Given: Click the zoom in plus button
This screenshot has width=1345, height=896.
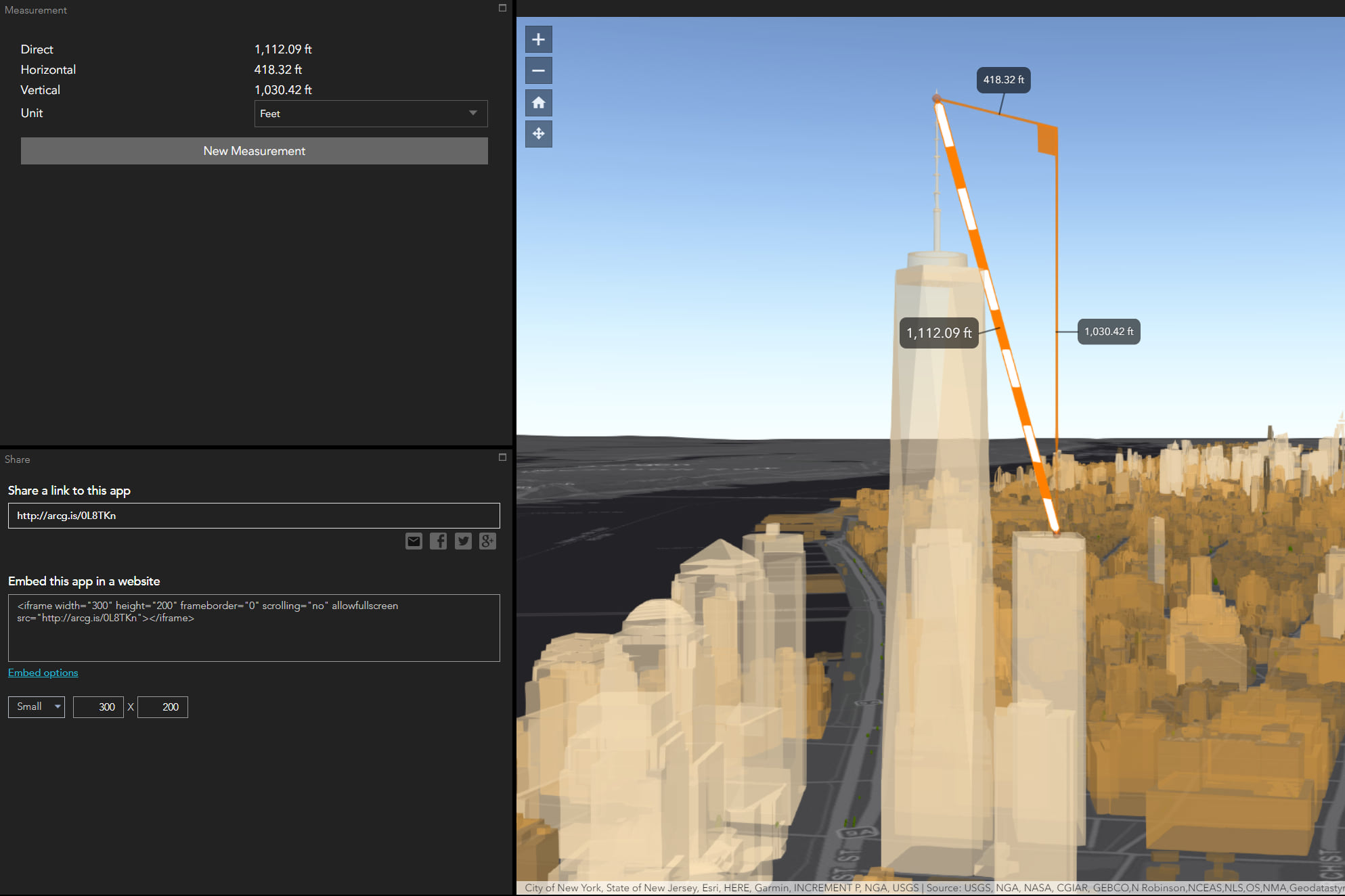Looking at the screenshot, I should (538, 39).
